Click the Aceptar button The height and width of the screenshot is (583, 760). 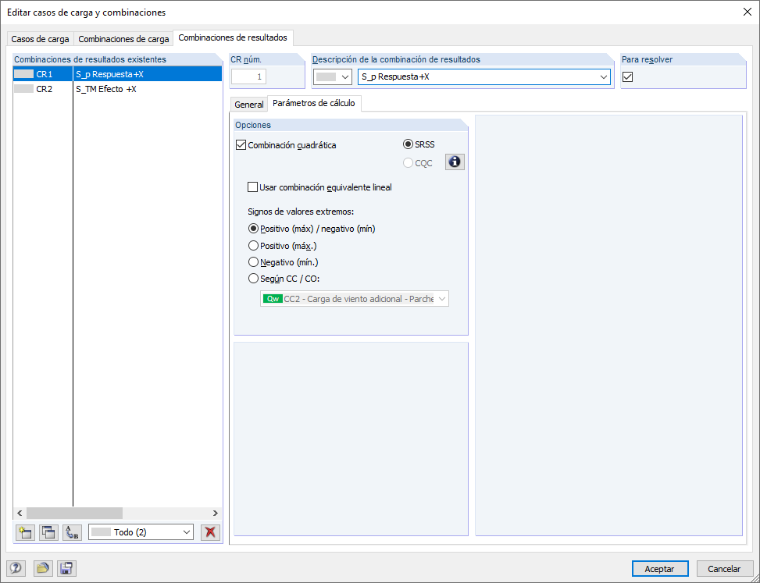point(660,568)
